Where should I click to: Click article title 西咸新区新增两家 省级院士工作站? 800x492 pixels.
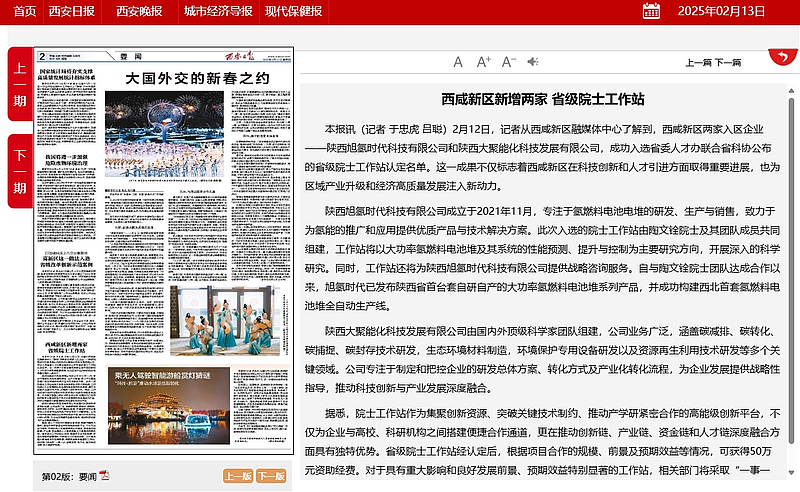pos(542,99)
